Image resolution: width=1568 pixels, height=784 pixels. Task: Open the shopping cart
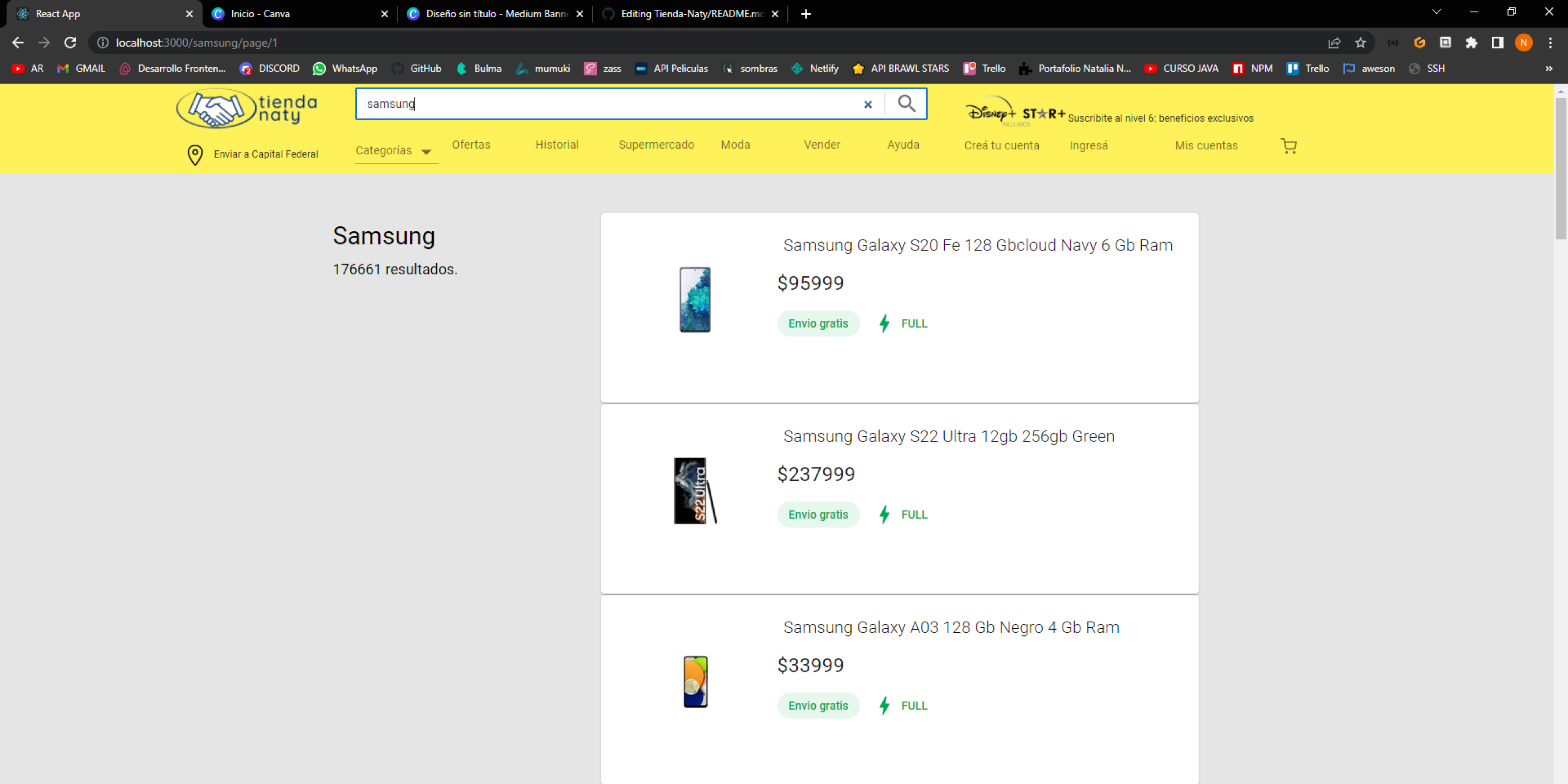(1289, 145)
